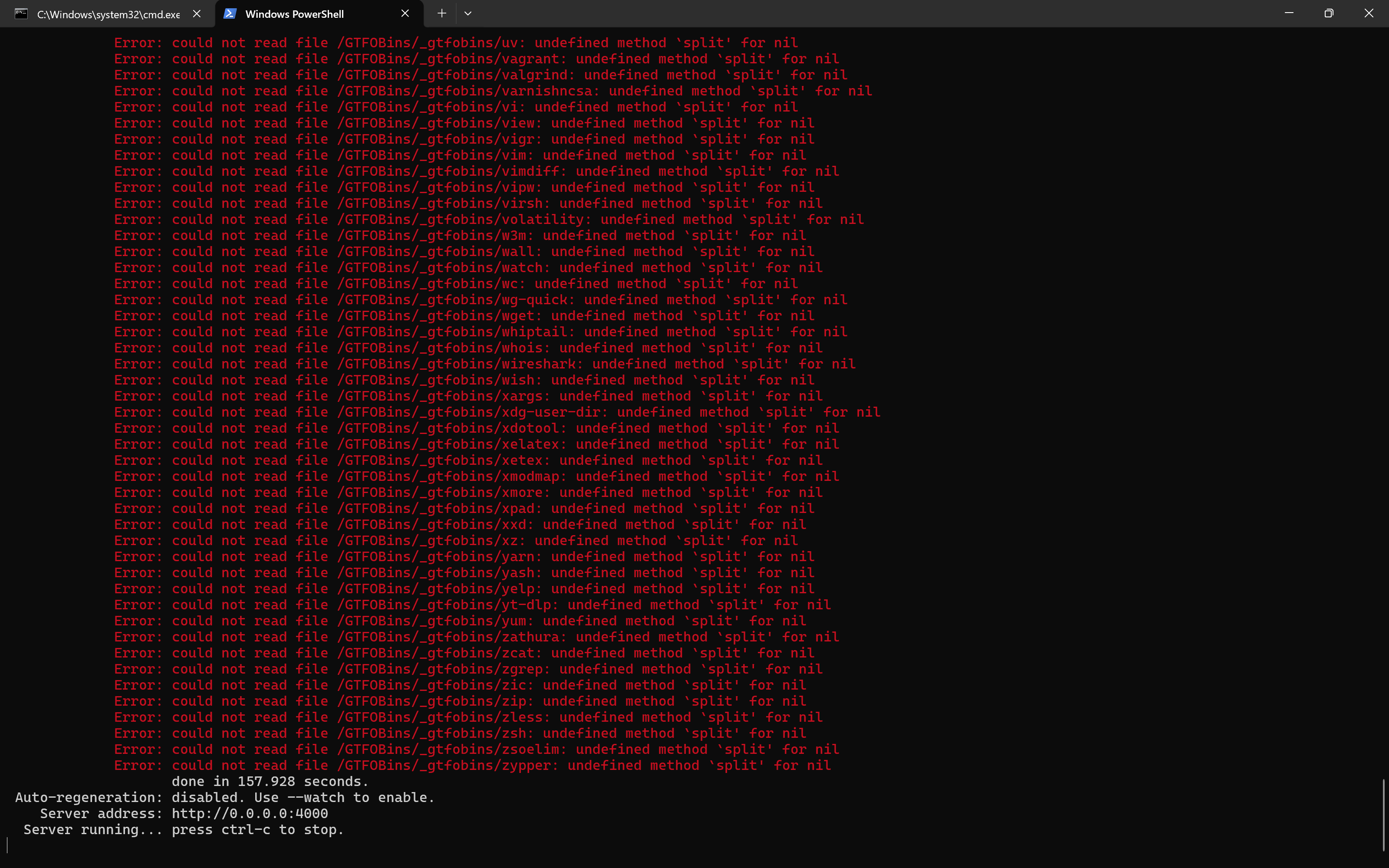Click the zypper error line

[472, 765]
